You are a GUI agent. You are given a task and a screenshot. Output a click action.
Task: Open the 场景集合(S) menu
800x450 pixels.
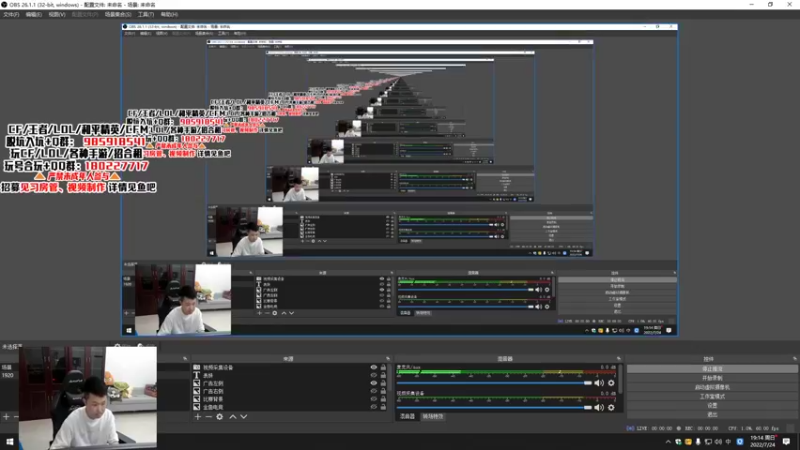pyautogui.click(x=118, y=14)
